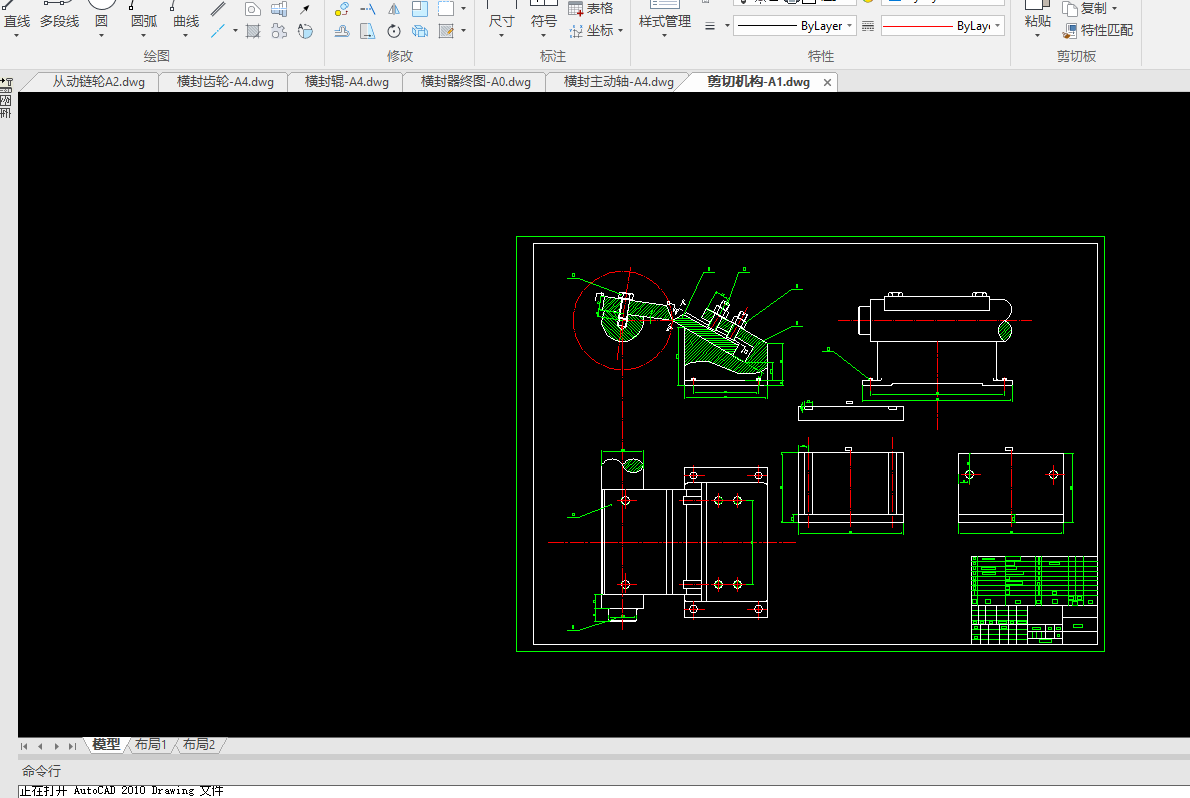Click the lineweight icon in 特性 group
Viewport: 1190px width, 798px height.
tap(710, 26)
